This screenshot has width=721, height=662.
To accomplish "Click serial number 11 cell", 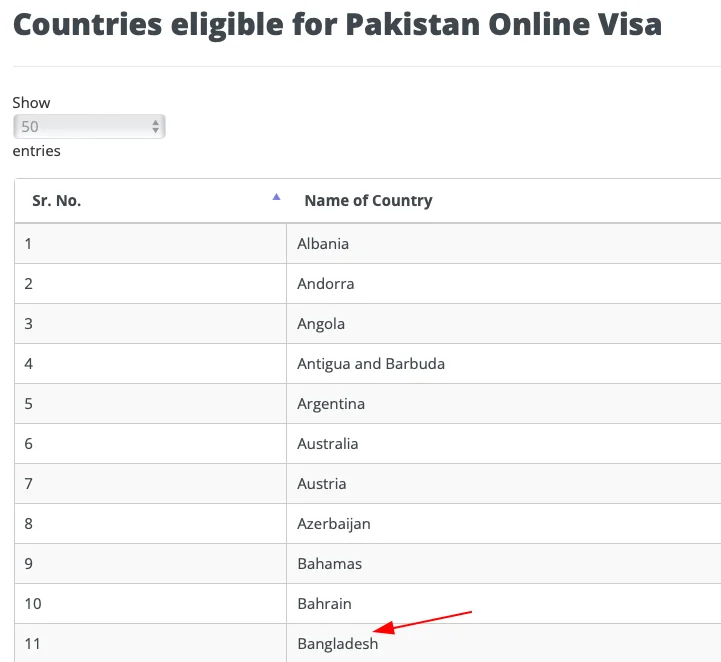I will tap(33, 644).
